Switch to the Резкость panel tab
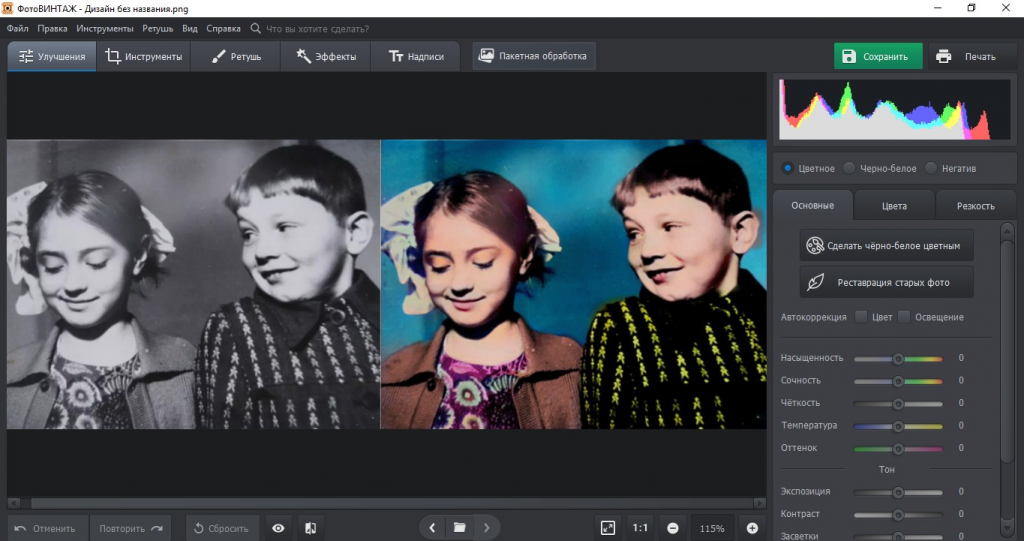1024x541 pixels. (x=975, y=206)
